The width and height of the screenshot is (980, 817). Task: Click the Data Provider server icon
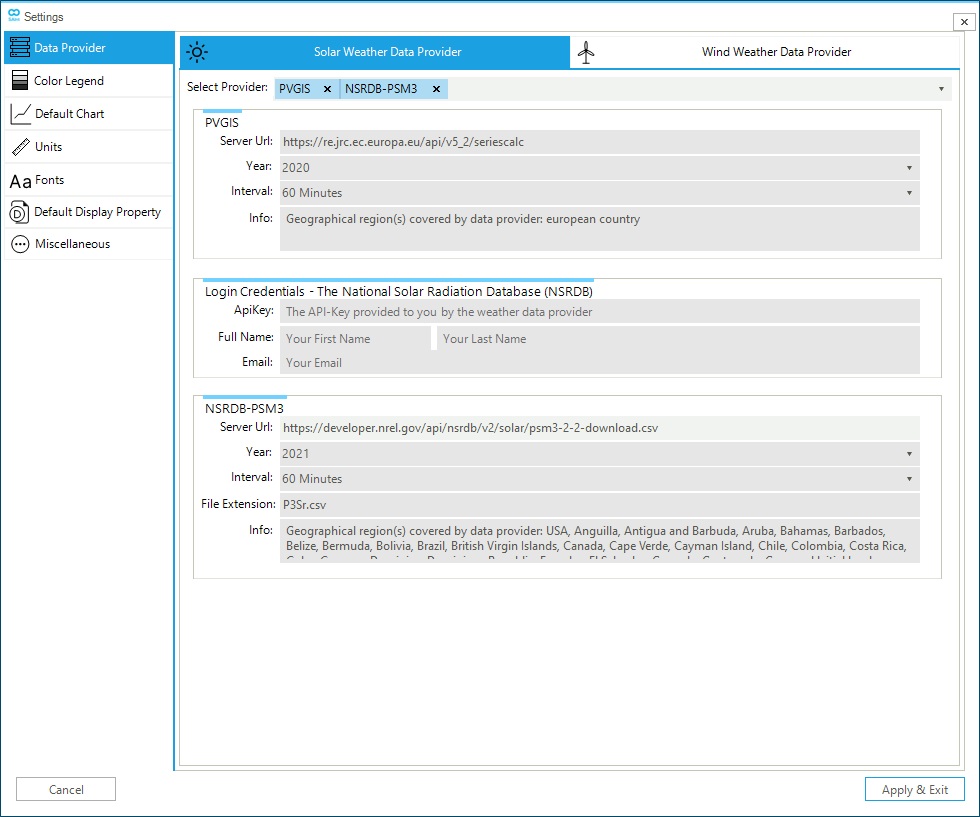tap(19, 48)
